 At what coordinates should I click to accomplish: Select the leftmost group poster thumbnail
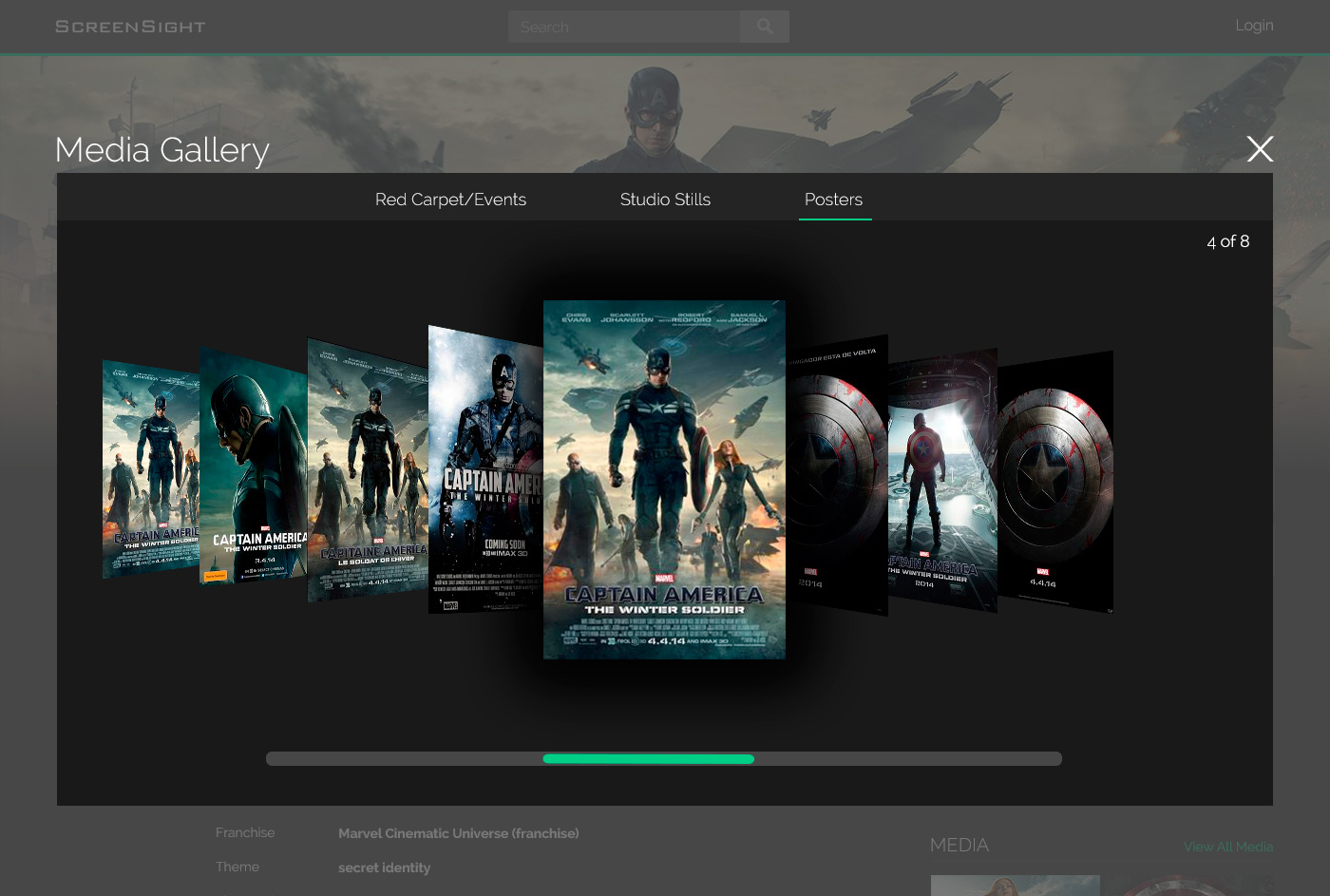(150, 469)
